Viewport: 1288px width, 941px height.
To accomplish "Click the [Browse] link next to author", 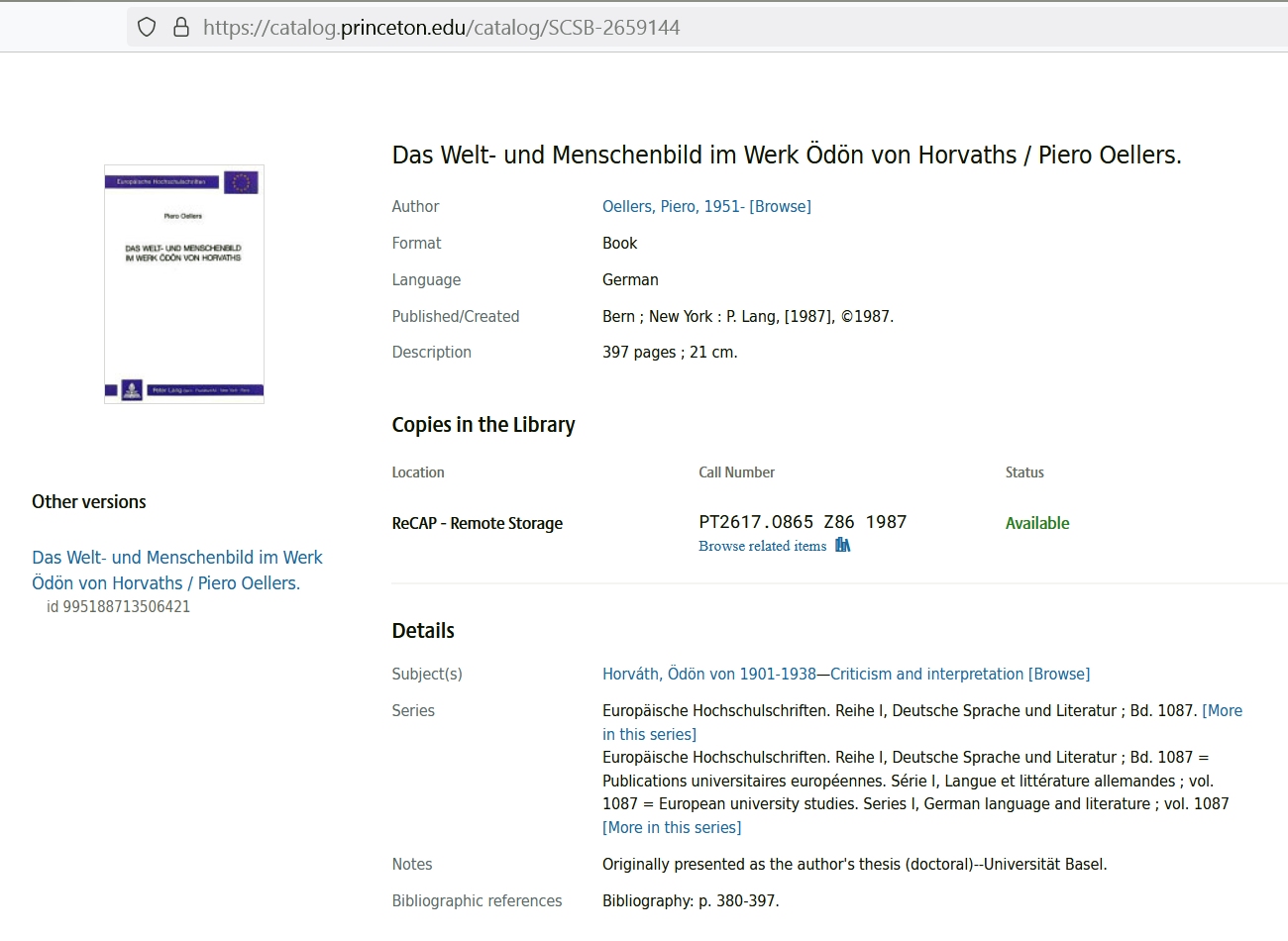I will (x=780, y=206).
